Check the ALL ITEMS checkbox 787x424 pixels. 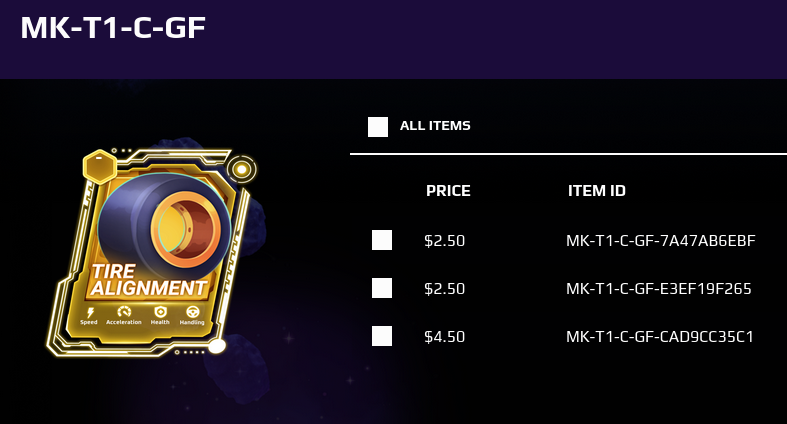(x=378, y=127)
